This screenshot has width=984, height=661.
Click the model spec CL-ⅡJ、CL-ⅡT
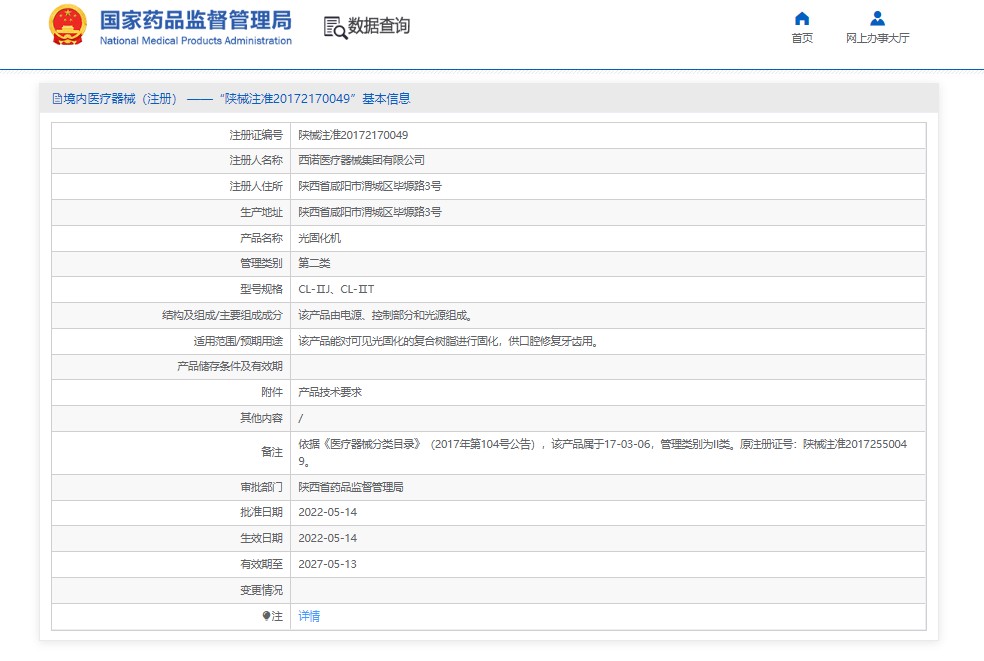pyautogui.click(x=336, y=289)
